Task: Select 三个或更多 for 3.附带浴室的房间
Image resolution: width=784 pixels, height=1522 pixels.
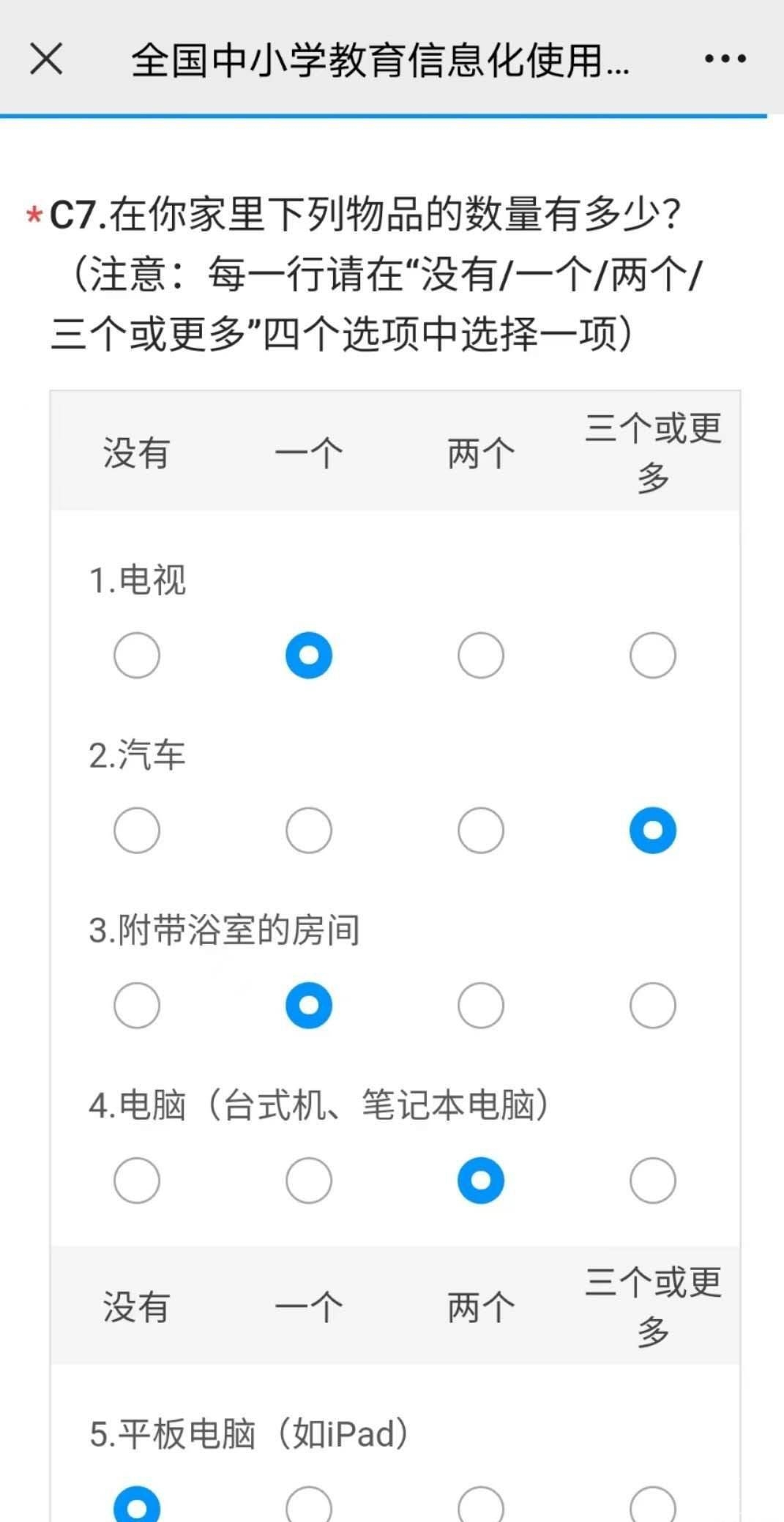Action: click(652, 1005)
